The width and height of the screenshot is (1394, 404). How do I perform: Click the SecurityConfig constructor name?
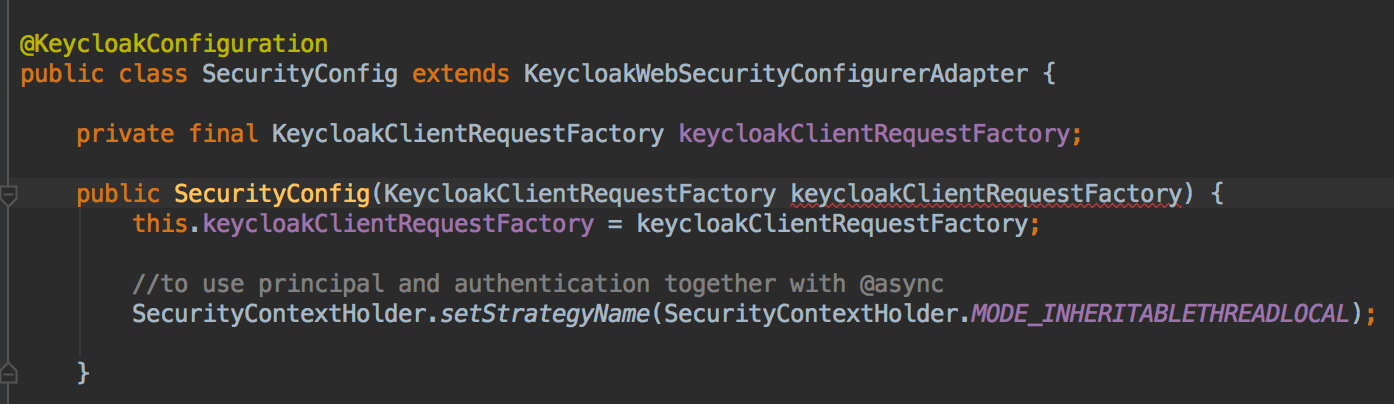(272, 194)
